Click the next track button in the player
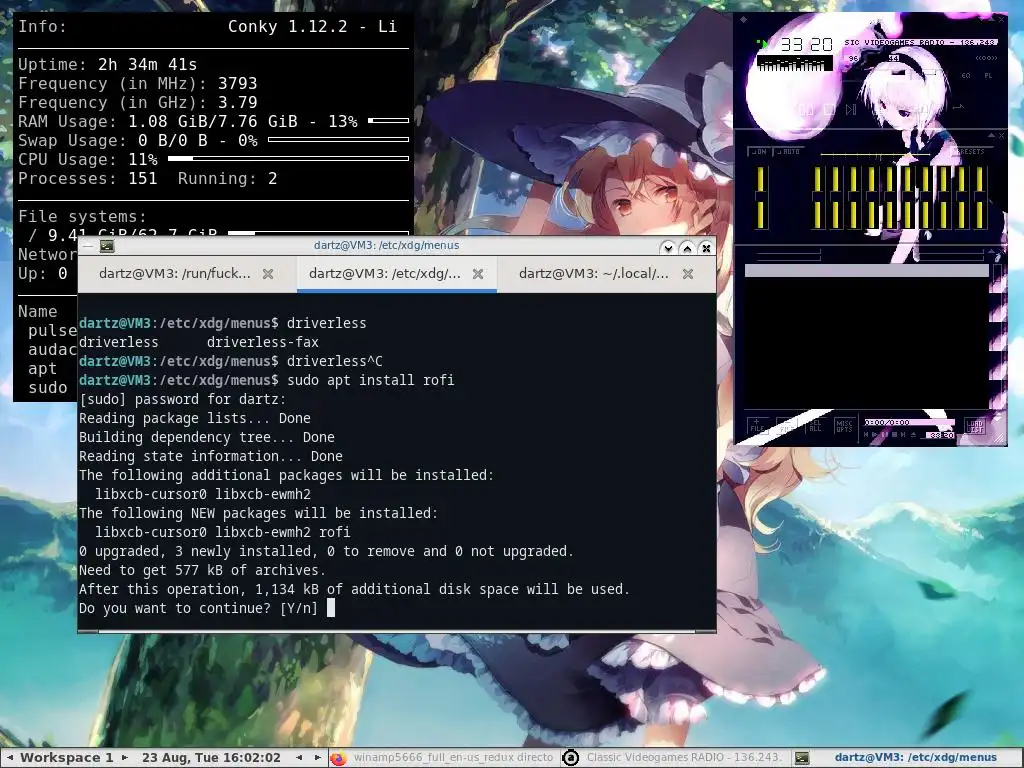The height and width of the screenshot is (768, 1024). [x=851, y=110]
